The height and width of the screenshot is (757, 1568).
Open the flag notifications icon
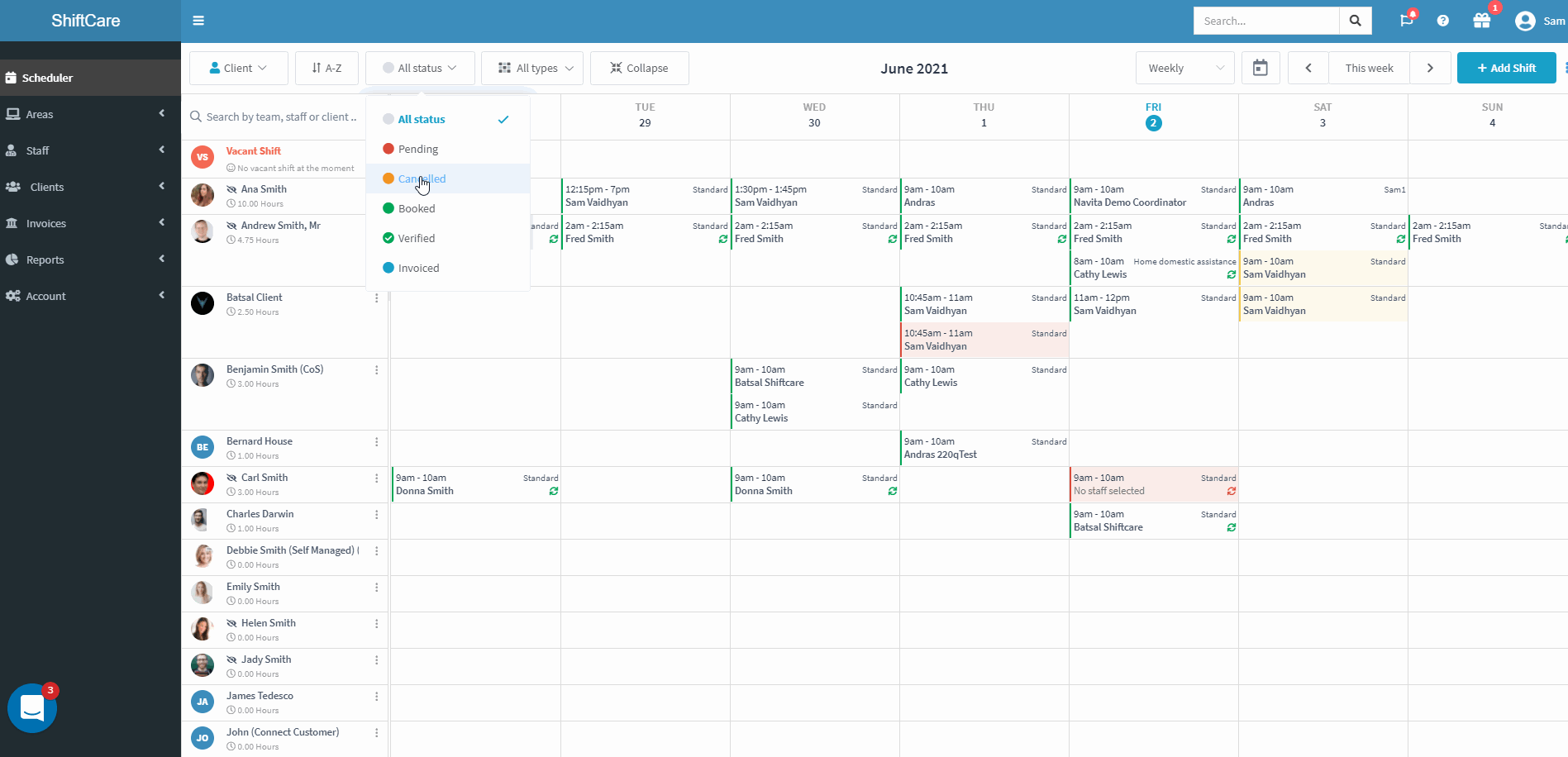coord(1407,21)
